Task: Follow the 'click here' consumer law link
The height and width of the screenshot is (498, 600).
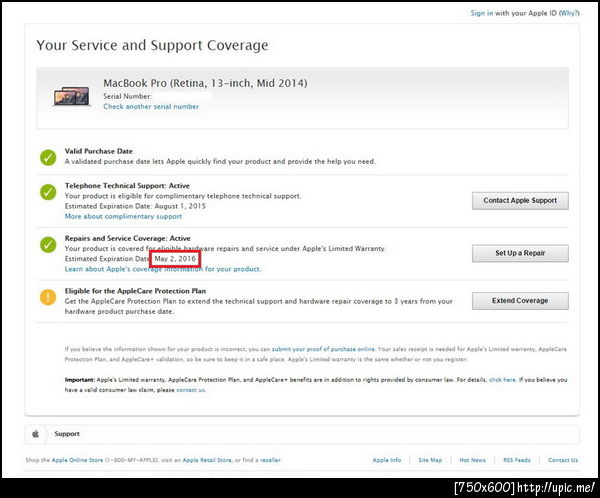Action: 502,380
